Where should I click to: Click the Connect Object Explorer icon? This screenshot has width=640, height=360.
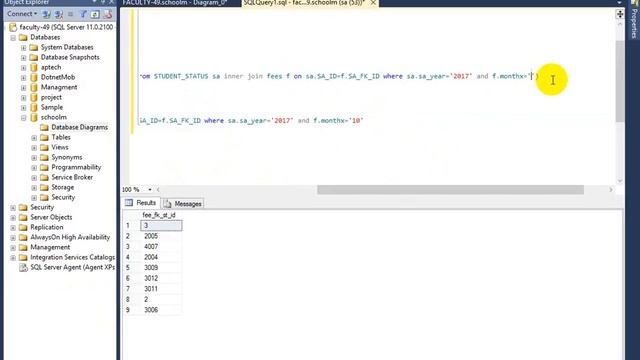click(x=47, y=14)
